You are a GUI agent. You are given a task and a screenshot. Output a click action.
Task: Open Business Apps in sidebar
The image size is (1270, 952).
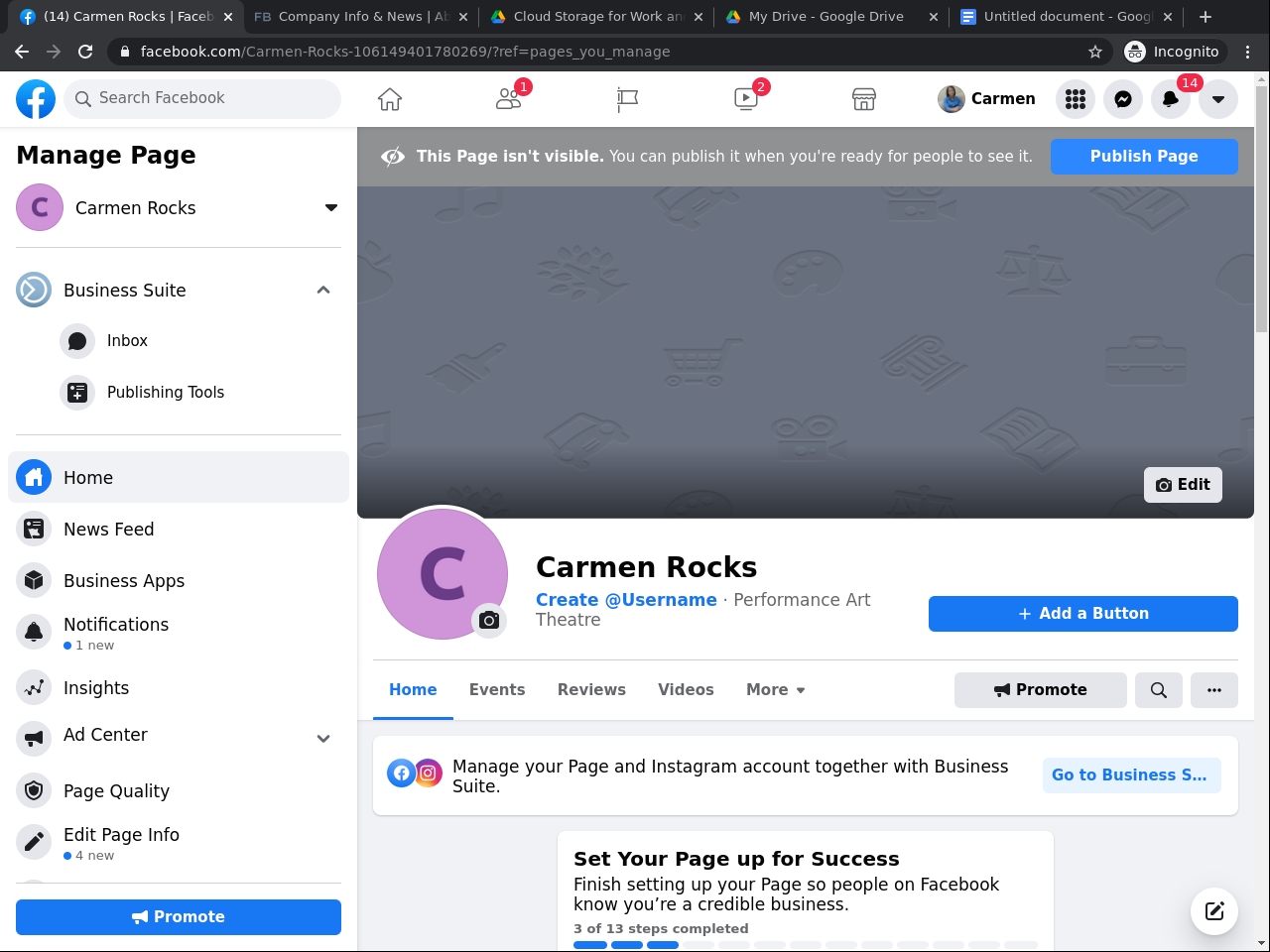pyautogui.click(x=179, y=580)
